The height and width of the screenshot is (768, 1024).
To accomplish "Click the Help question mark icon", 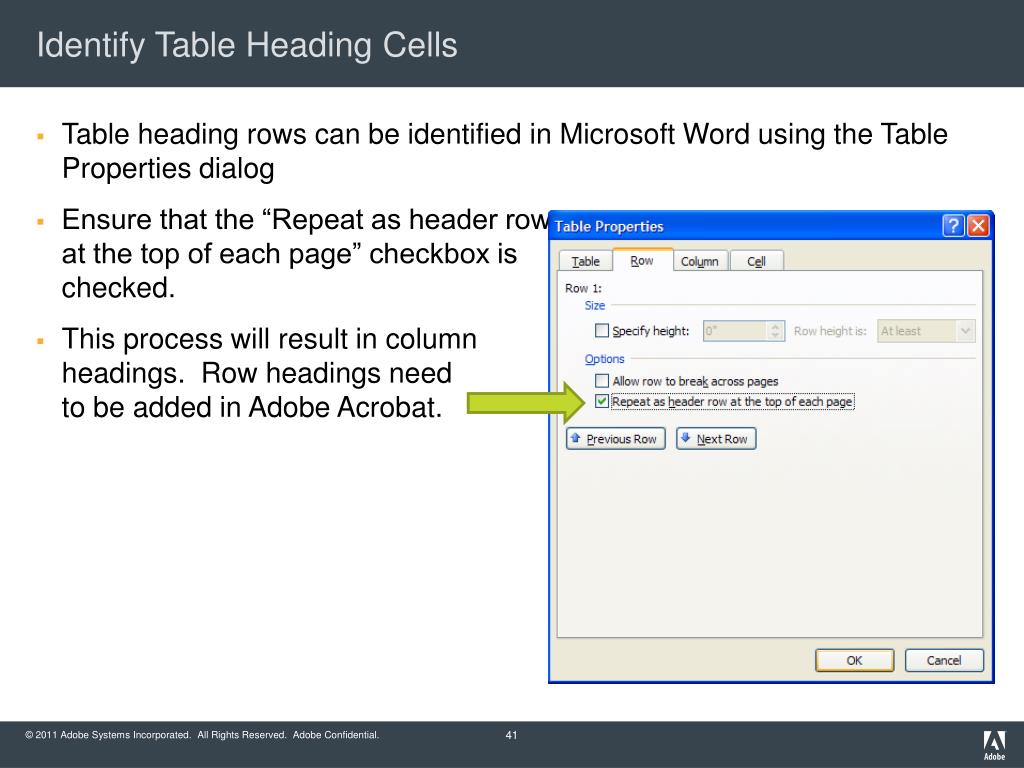I will 952,226.
